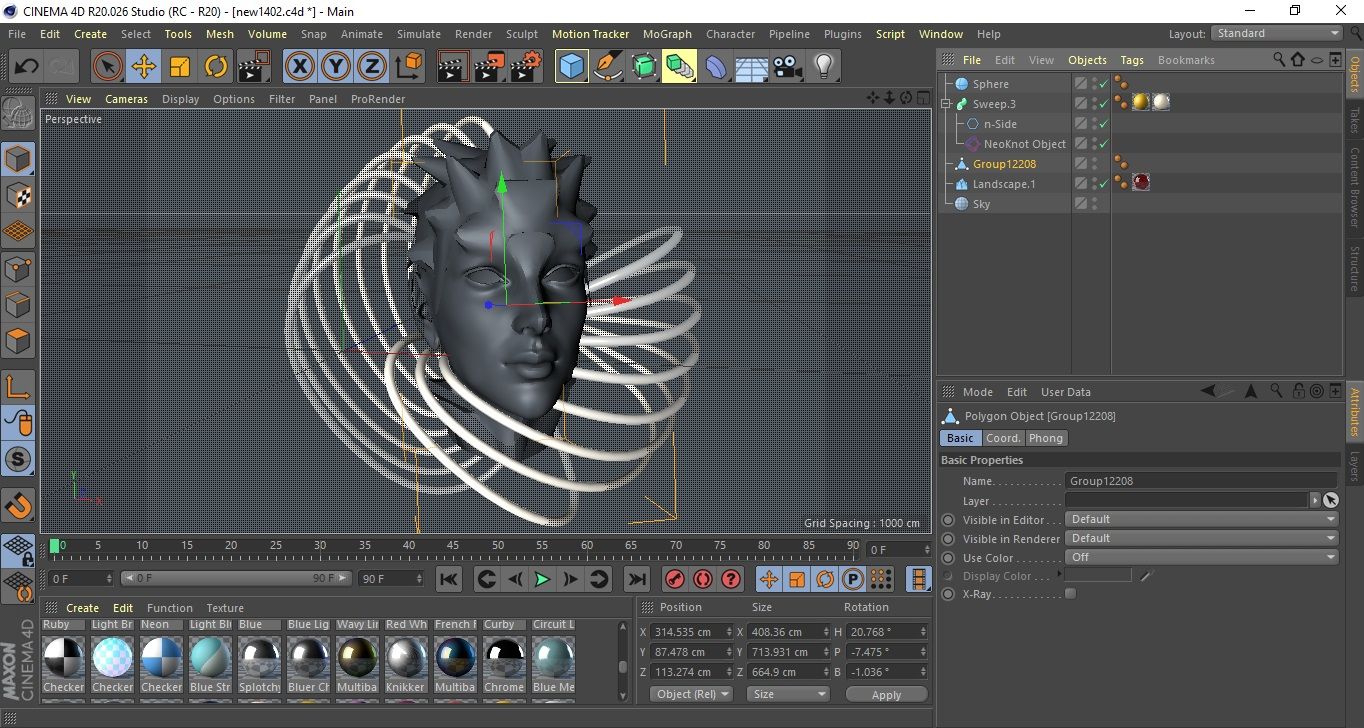Click the Apply button
The height and width of the screenshot is (728, 1364).
point(886,694)
